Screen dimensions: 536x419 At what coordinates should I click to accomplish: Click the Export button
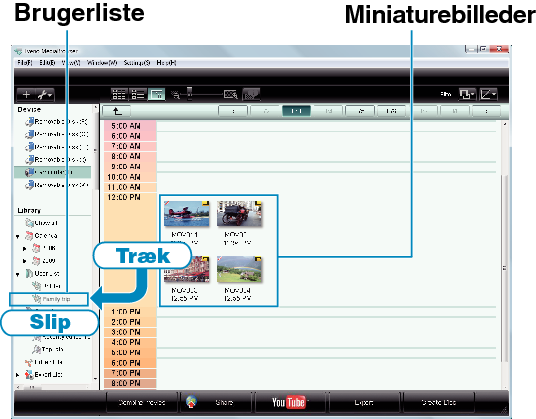(364, 402)
